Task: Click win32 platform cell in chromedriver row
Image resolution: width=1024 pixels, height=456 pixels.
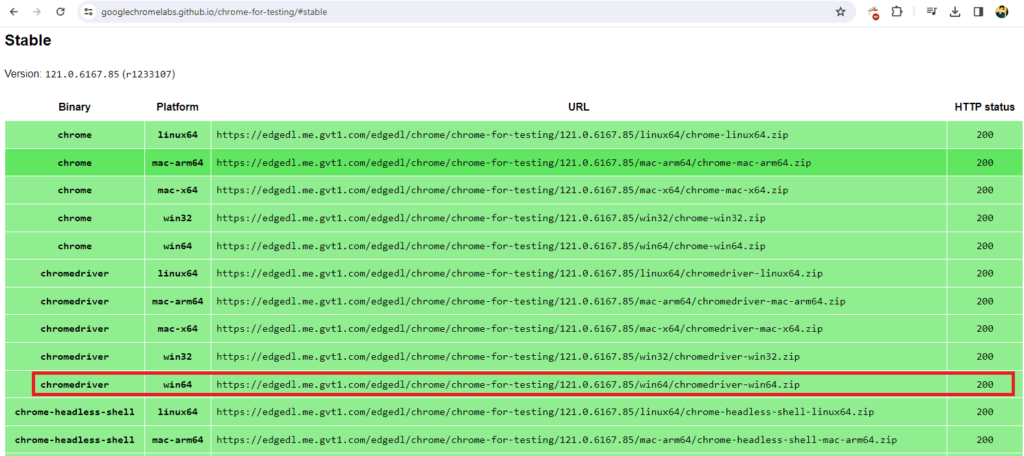Action: pyautogui.click(x=178, y=357)
